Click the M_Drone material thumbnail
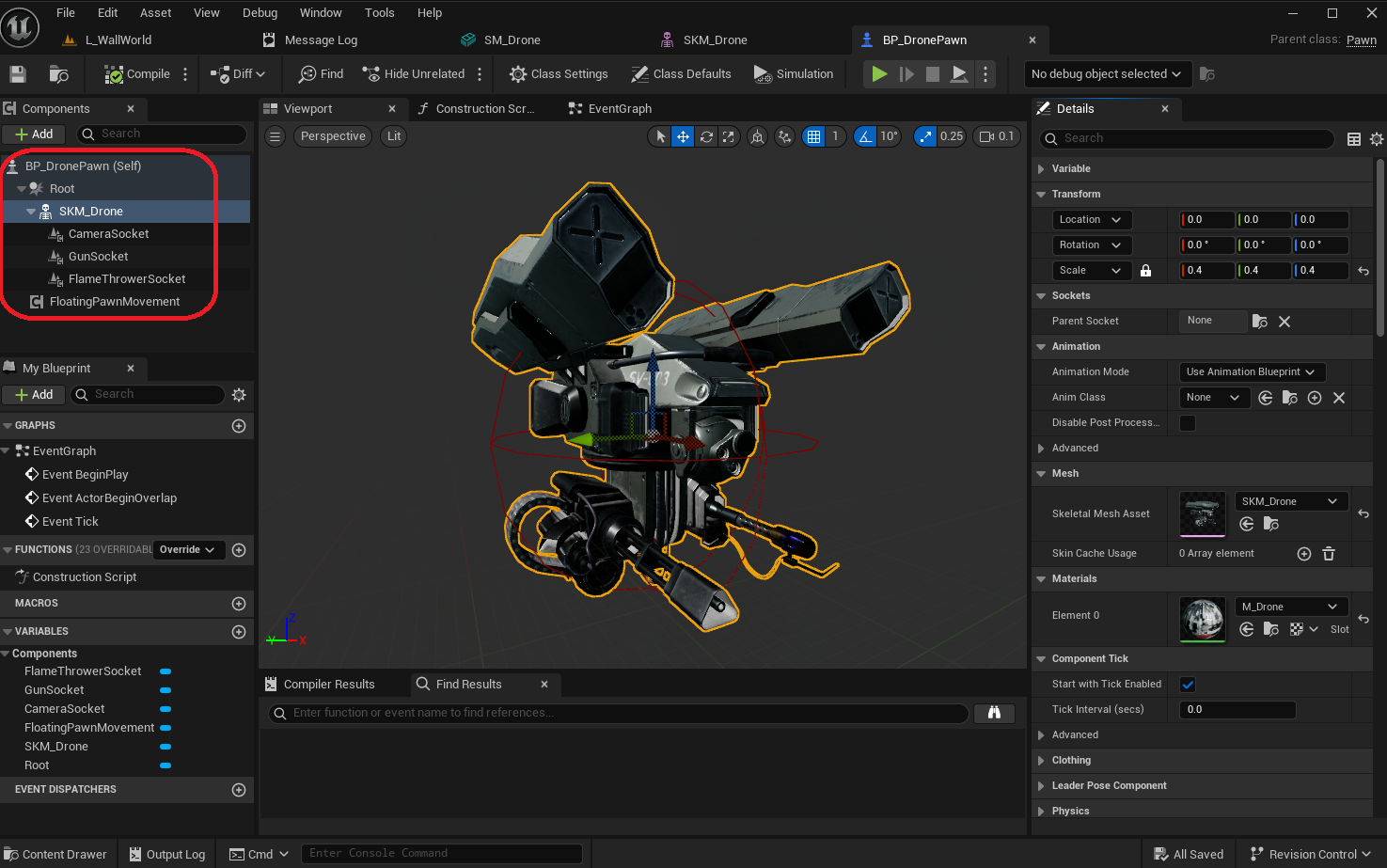1387x868 pixels. point(1203,619)
